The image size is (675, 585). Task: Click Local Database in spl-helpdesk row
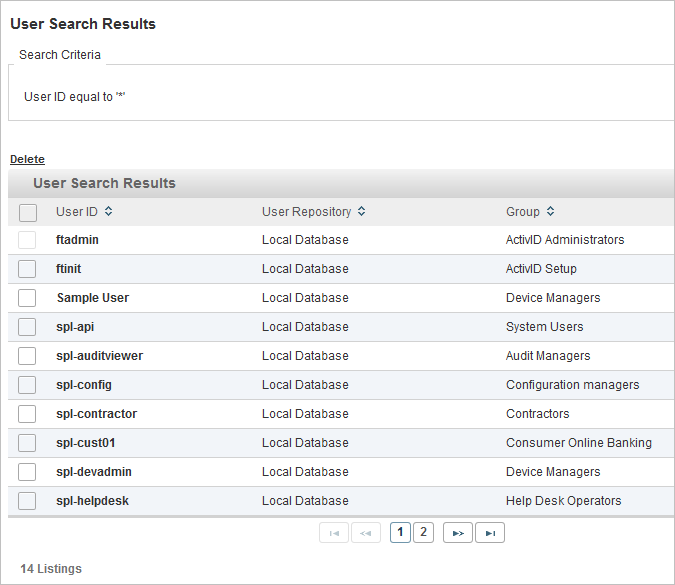click(305, 501)
